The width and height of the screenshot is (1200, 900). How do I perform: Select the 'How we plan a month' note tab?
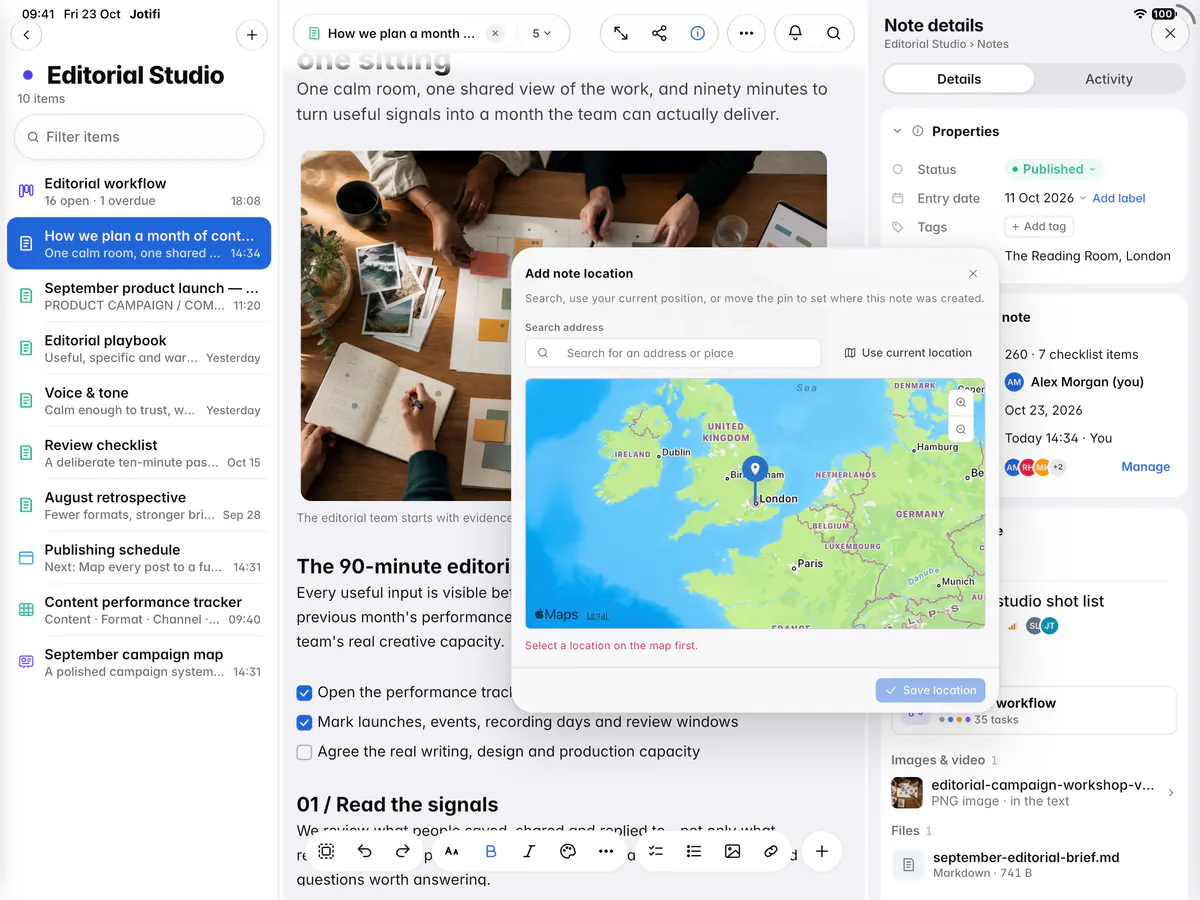(401, 33)
